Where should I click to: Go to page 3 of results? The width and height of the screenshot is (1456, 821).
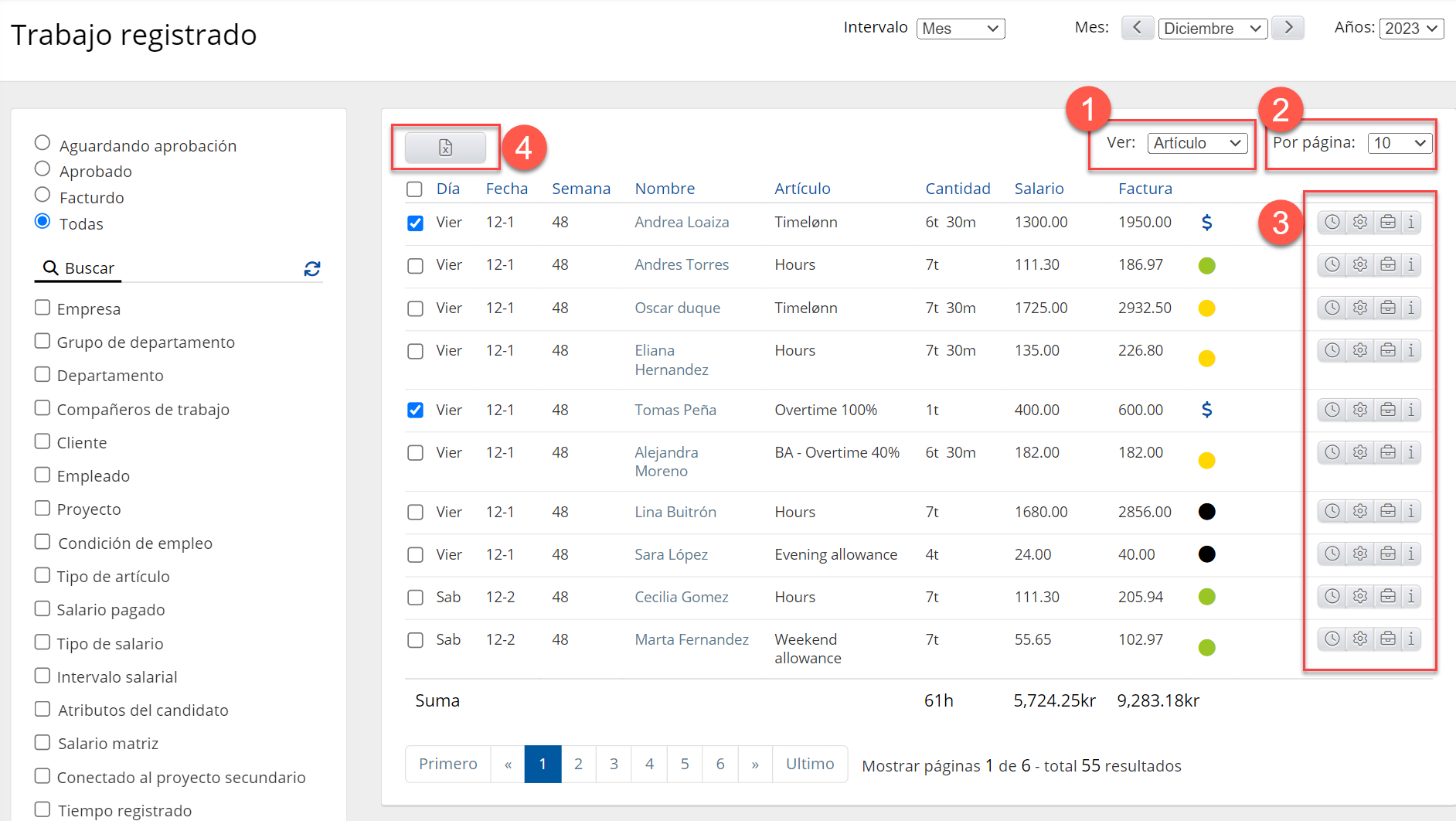click(x=614, y=764)
